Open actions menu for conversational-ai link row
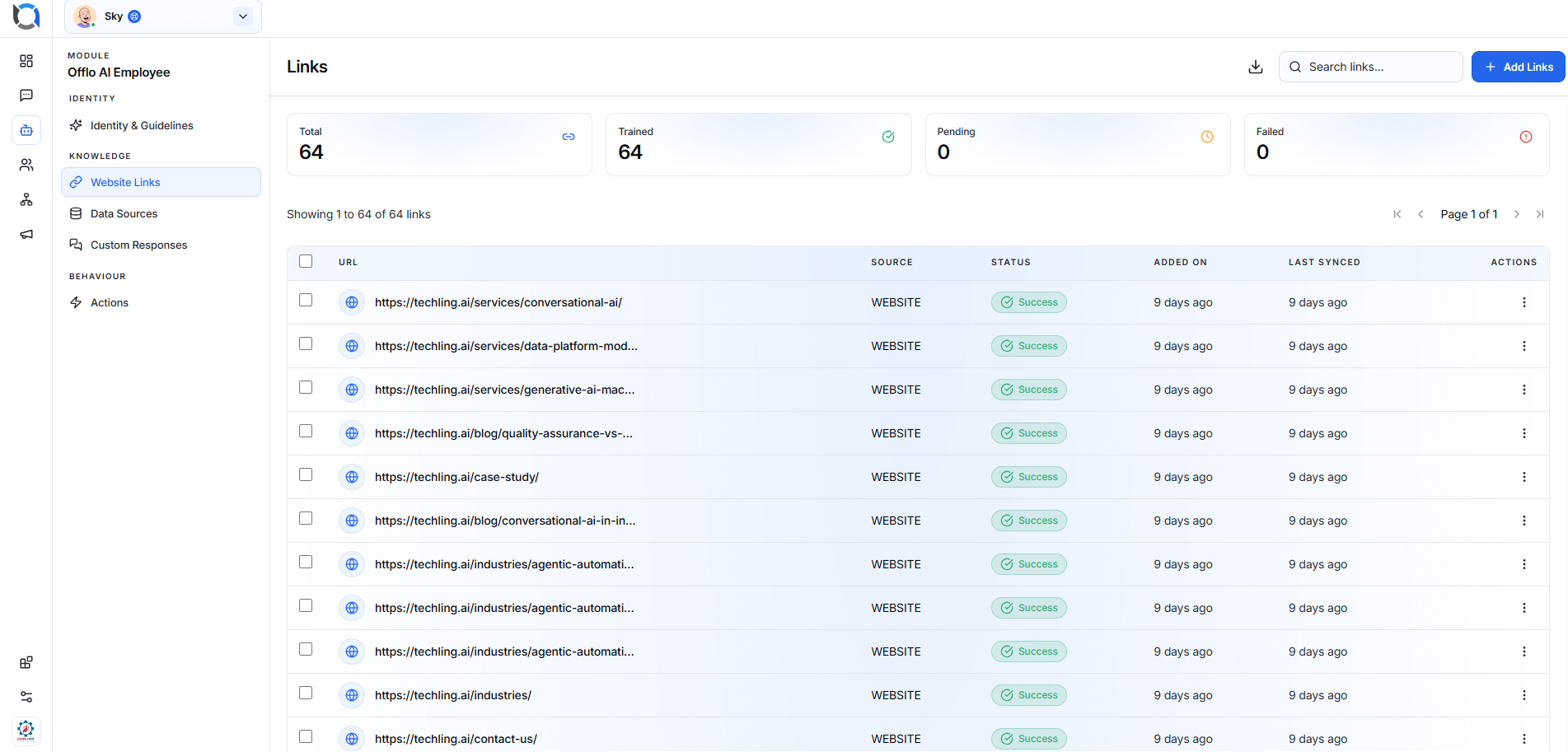Image resolution: width=1568 pixels, height=752 pixels. click(1524, 302)
